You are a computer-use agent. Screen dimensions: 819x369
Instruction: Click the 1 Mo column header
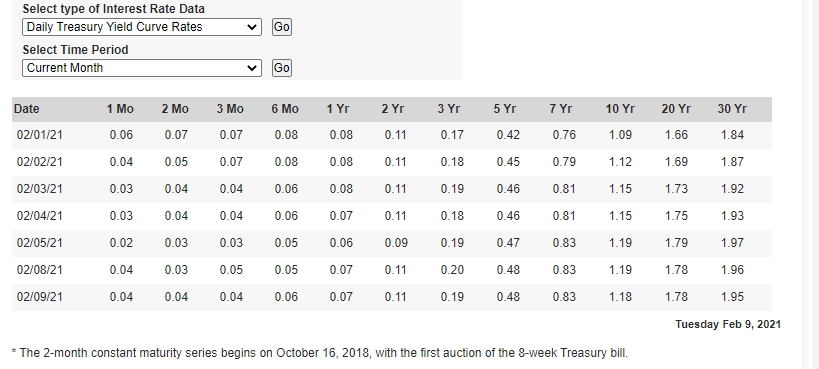click(x=120, y=109)
